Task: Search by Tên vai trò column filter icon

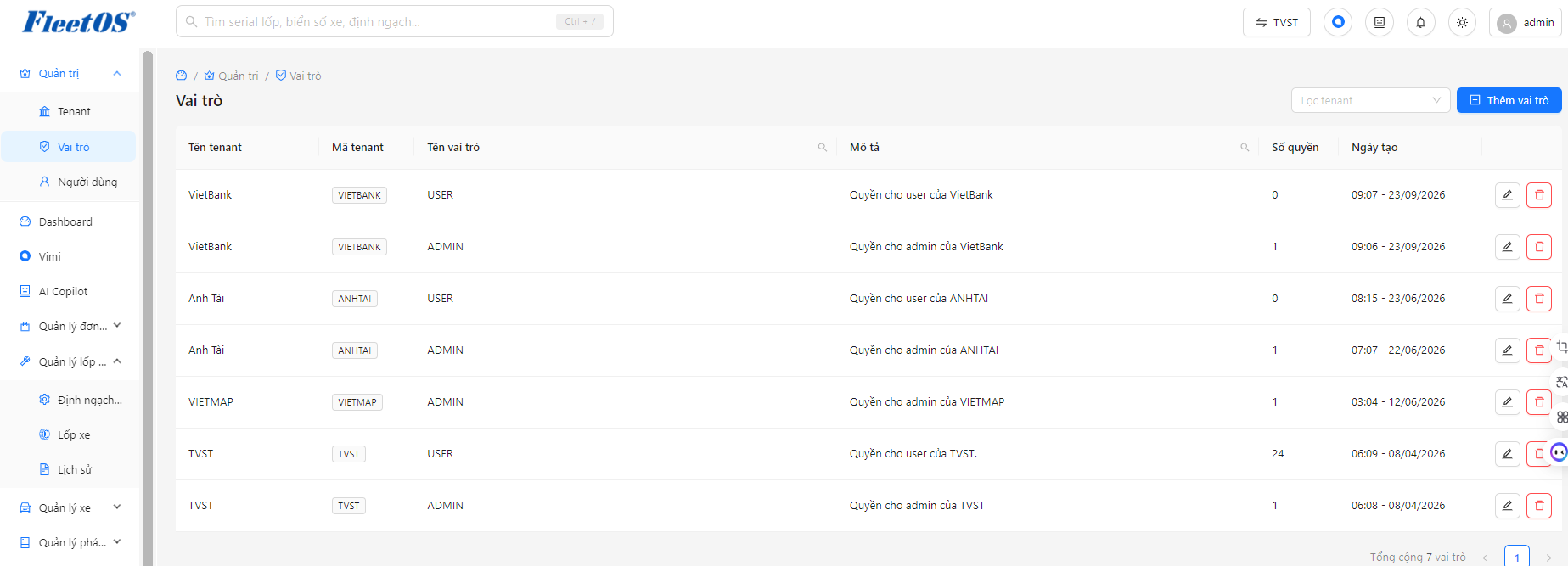Action: [x=822, y=148]
